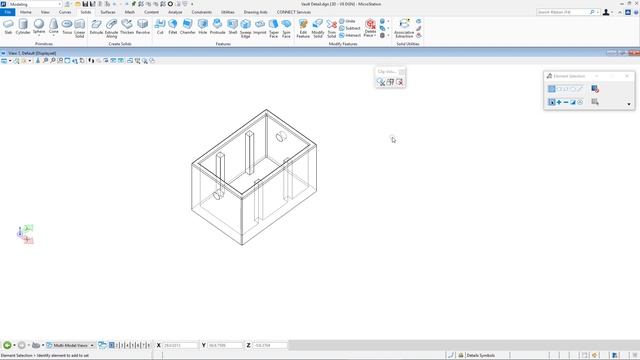Click the green back navigation button
Viewport: 640px width, 360px height.
click(x=7, y=345)
